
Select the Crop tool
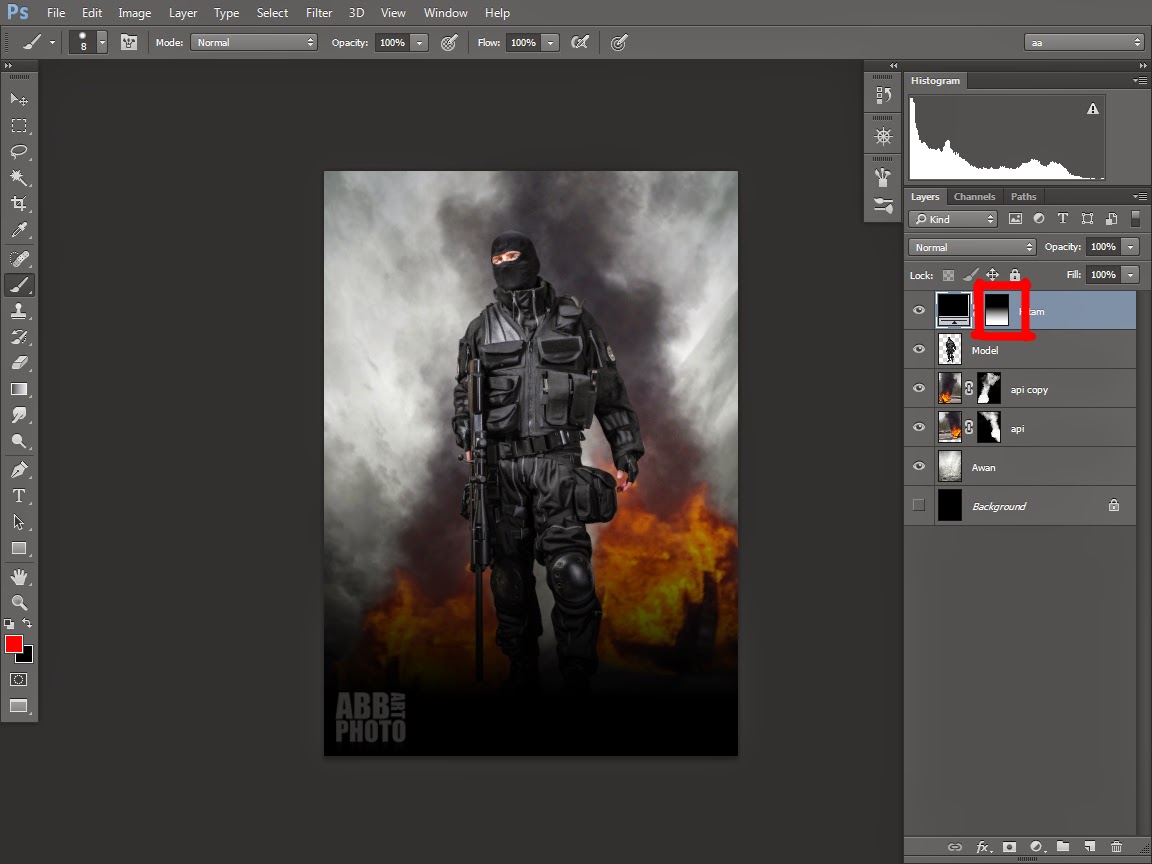tap(18, 204)
